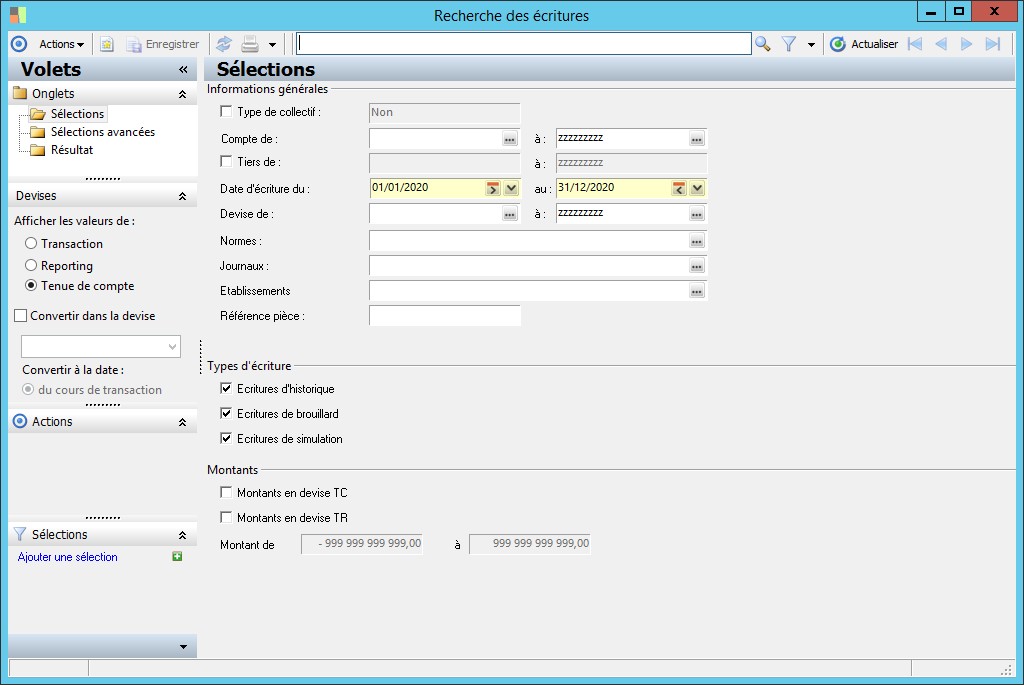The image size is (1024, 685).
Task: Open Sélections avancées tab in tree
Action: click(103, 132)
